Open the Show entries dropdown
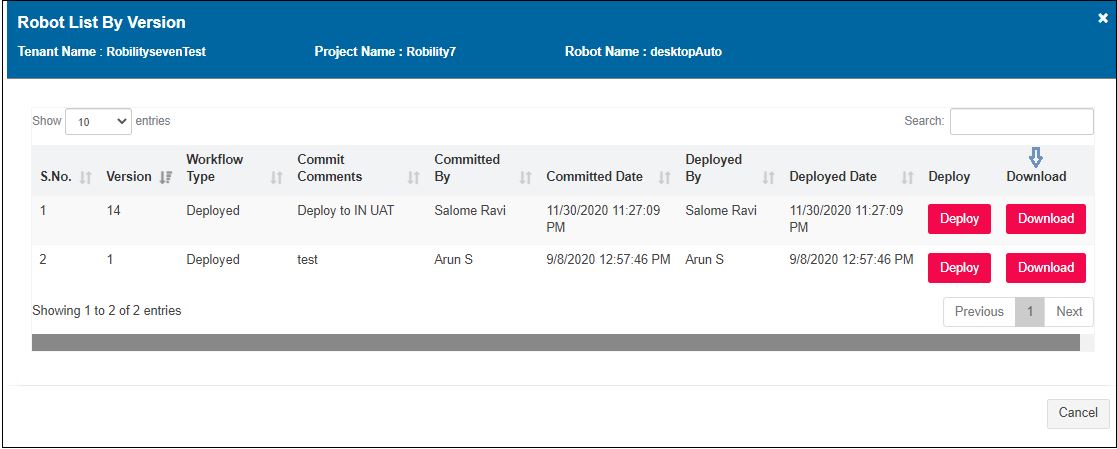The height and width of the screenshot is (449, 1117). pos(98,121)
